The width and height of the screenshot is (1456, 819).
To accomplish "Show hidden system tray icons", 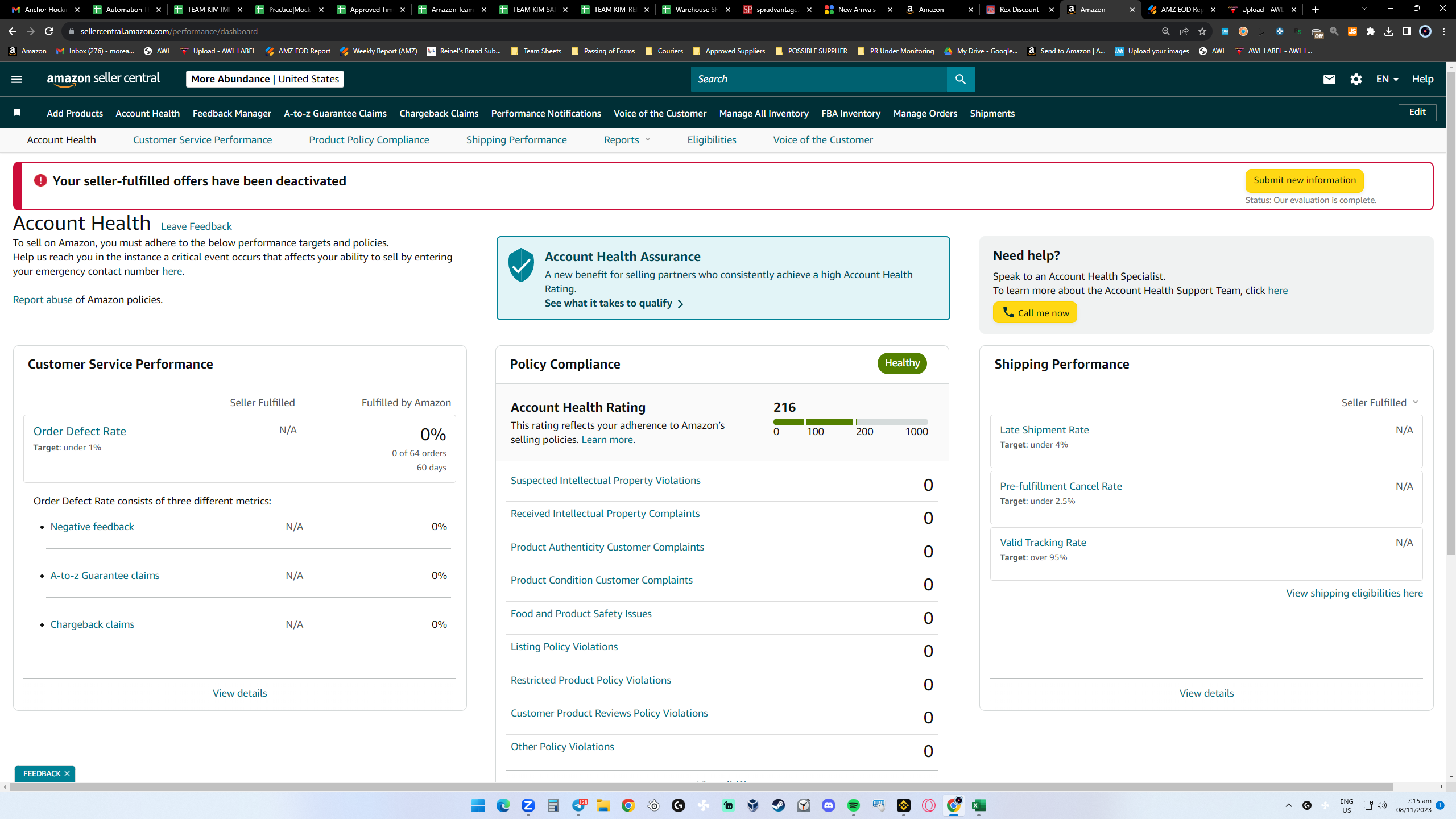I will pyautogui.click(x=1289, y=805).
